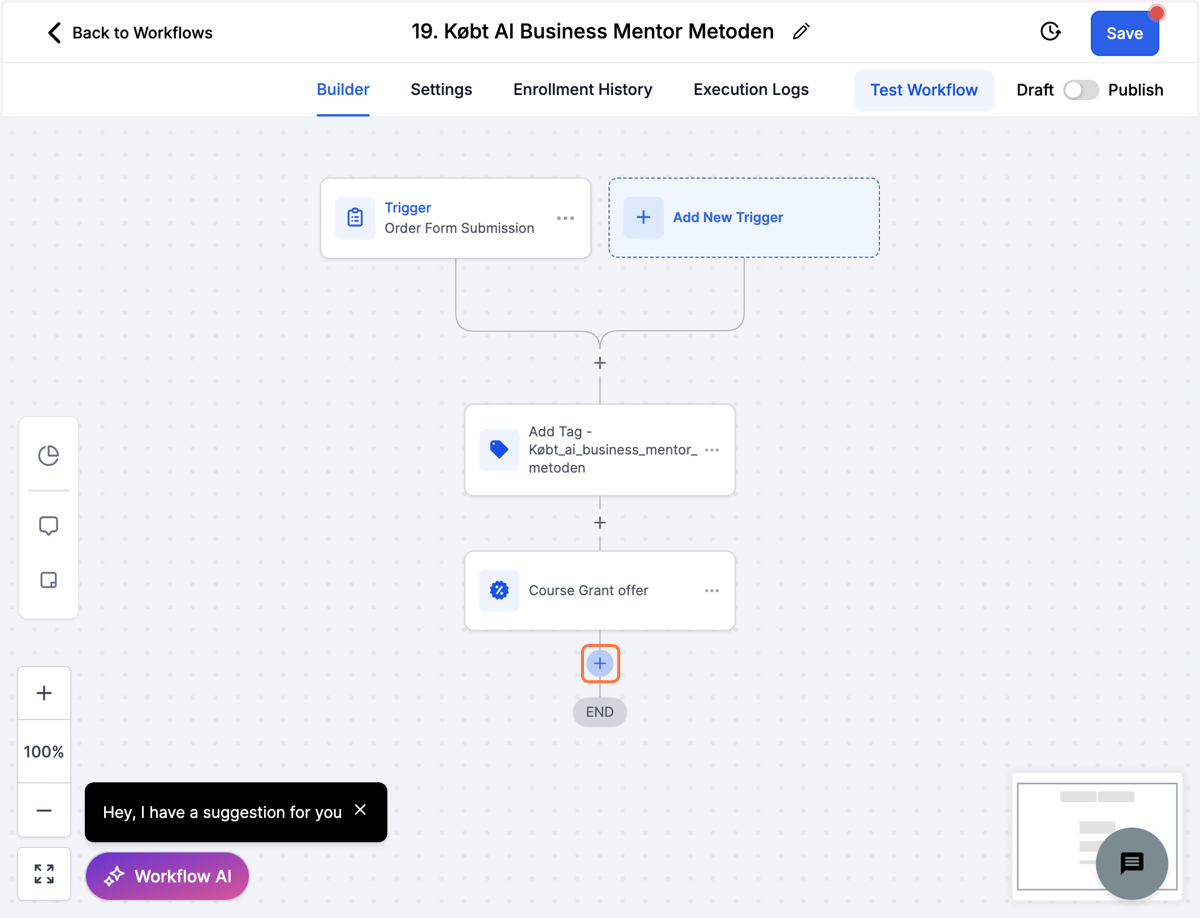Open the stats pie chart view
Viewport: 1200px width, 918px height.
(48, 456)
